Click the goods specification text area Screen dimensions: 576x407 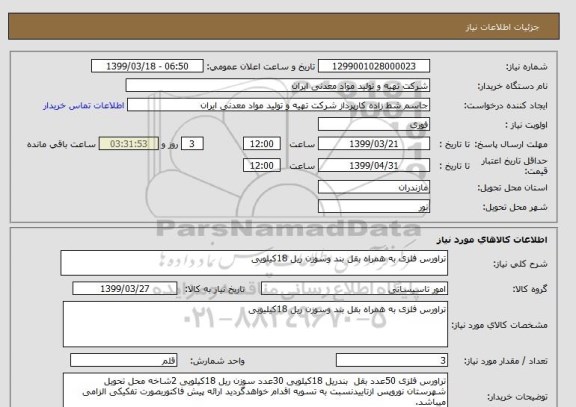click(255, 324)
